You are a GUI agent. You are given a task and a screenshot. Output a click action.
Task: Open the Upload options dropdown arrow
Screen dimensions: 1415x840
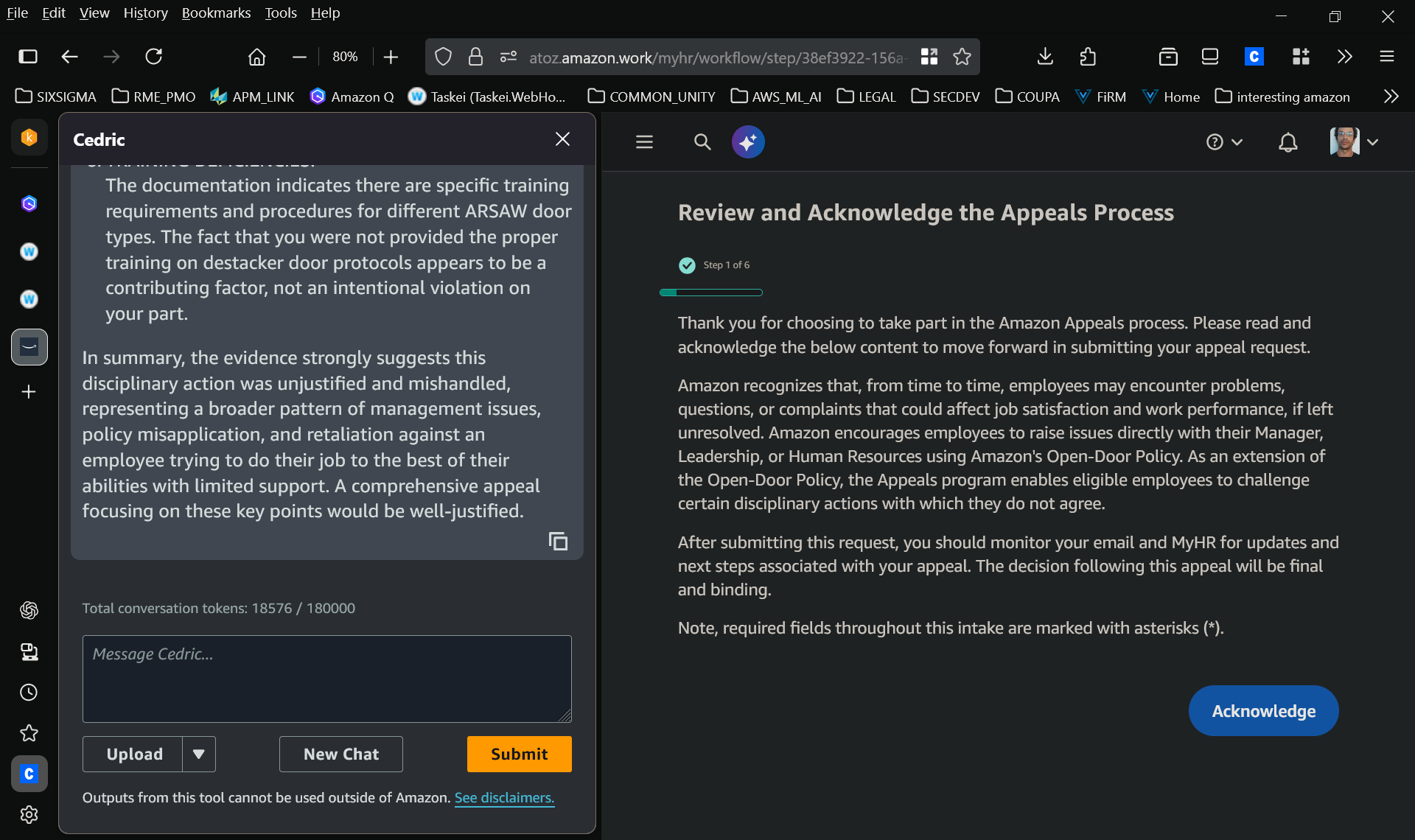click(x=198, y=754)
